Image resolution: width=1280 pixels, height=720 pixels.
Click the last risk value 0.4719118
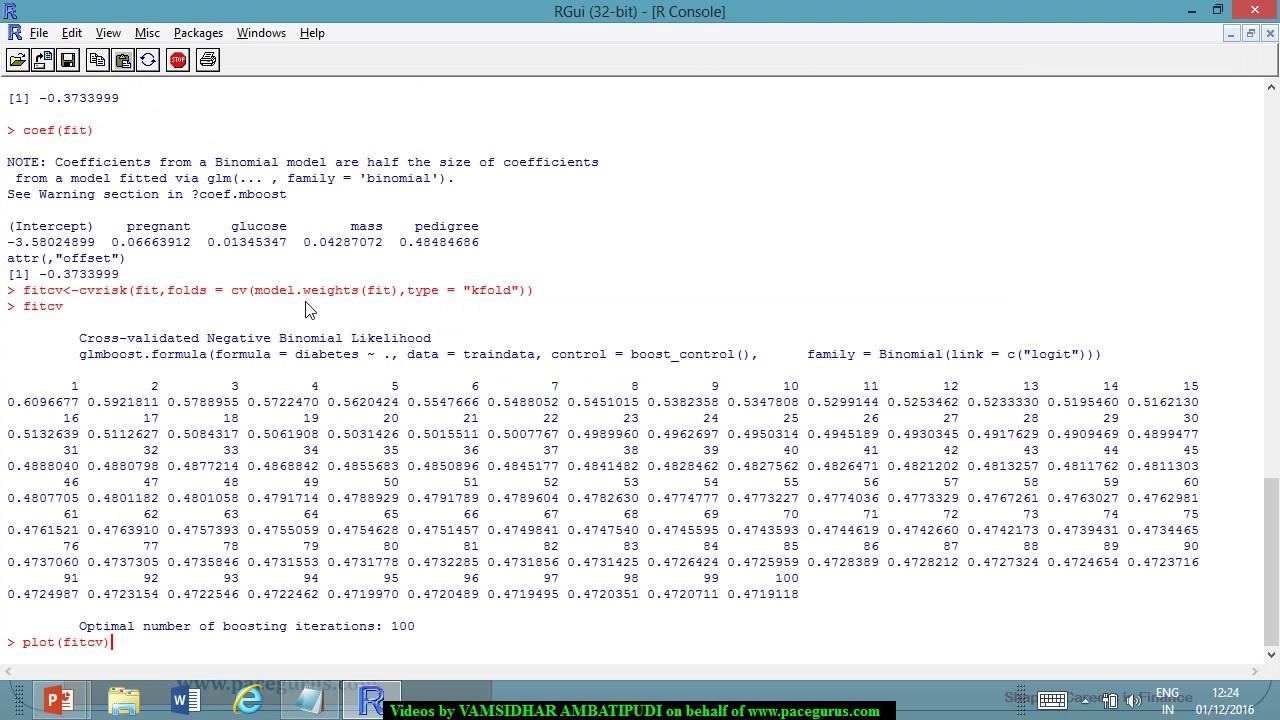pos(762,594)
